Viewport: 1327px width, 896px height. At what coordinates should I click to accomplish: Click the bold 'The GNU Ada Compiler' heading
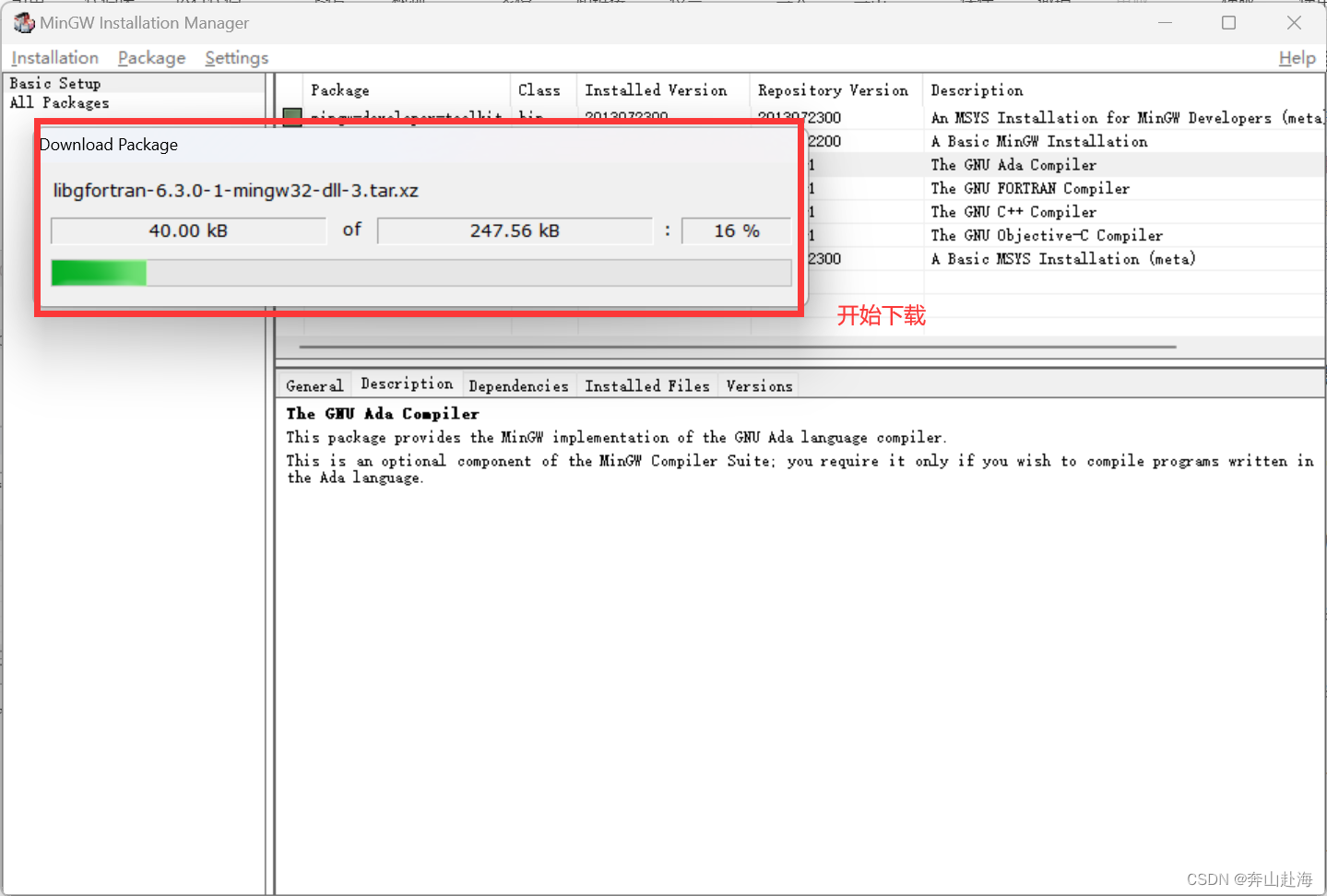[383, 414]
